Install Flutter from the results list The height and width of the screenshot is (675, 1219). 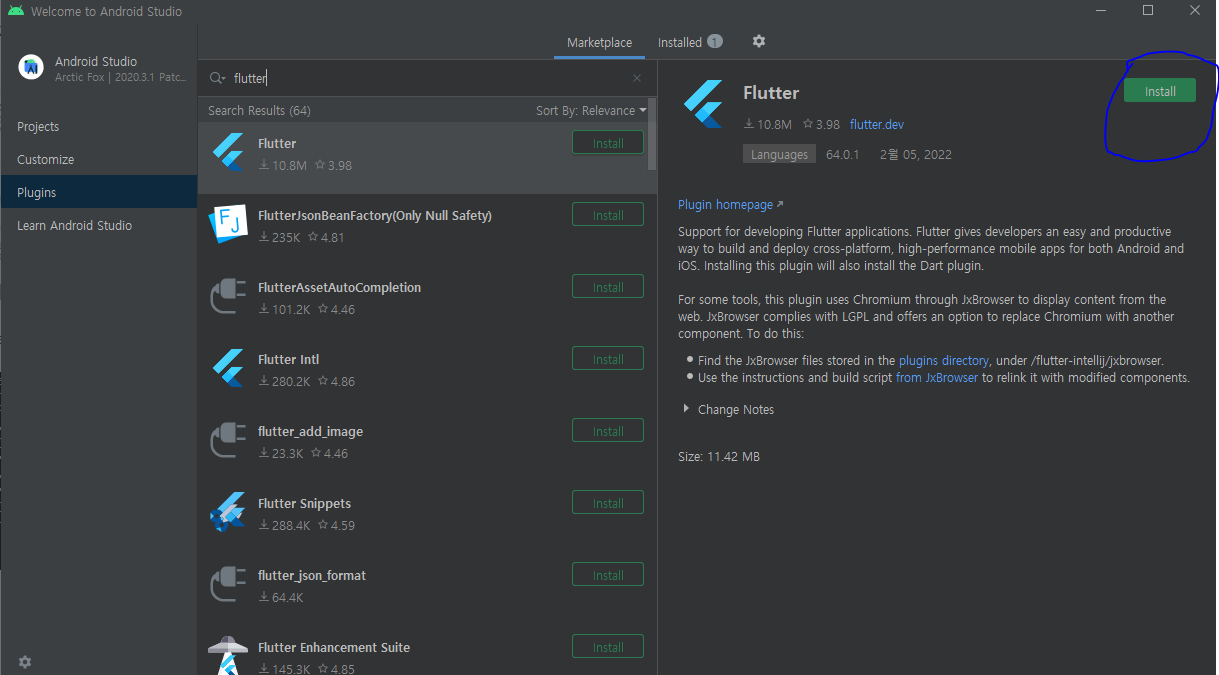click(x=608, y=143)
